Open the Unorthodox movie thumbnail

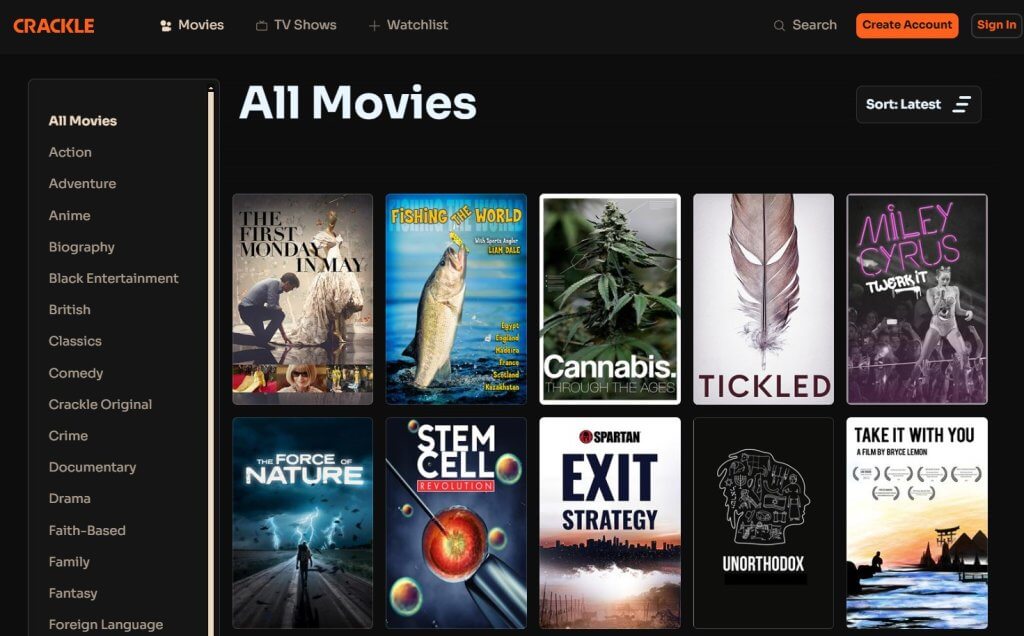coord(763,522)
